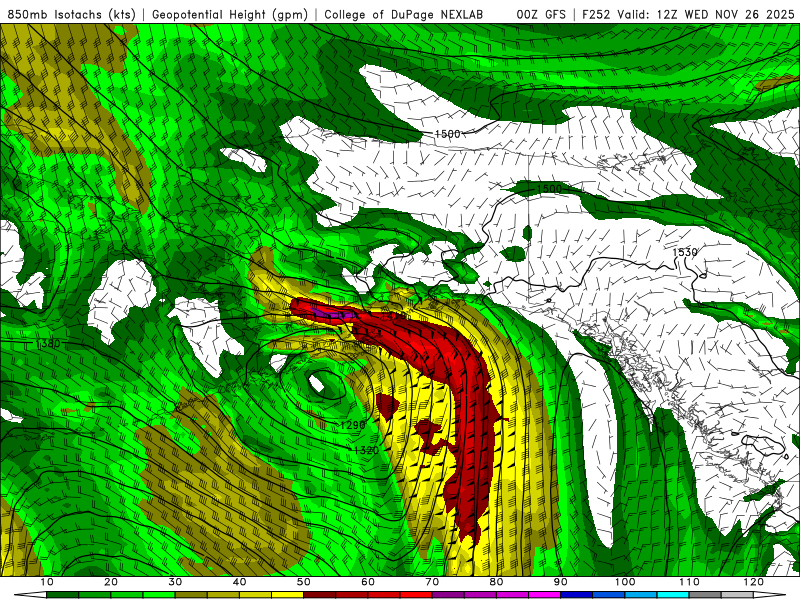Click the 50 tick label on the color scale
This screenshot has width=800, height=600.
click(304, 582)
